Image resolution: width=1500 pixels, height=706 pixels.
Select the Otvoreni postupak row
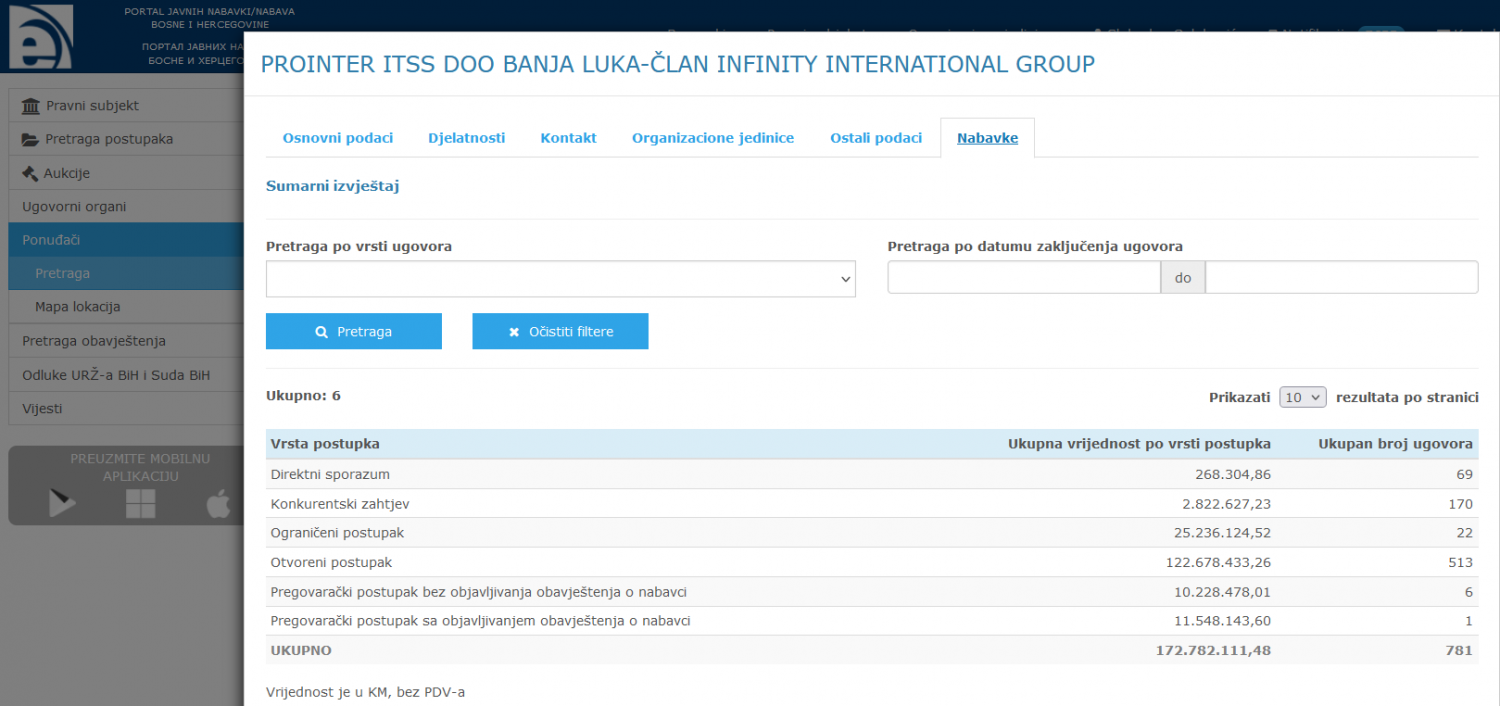pos(872,563)
